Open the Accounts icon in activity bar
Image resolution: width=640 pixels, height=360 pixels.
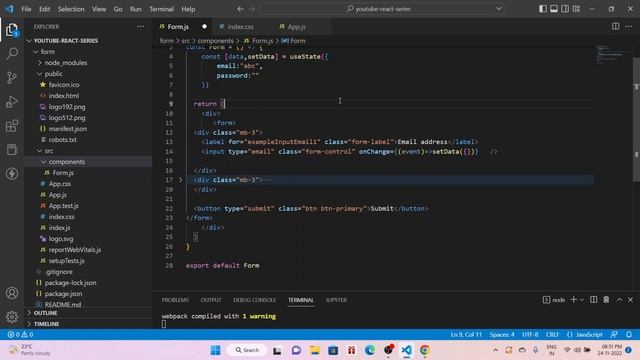pyautogui.click(x=12, y=293)
